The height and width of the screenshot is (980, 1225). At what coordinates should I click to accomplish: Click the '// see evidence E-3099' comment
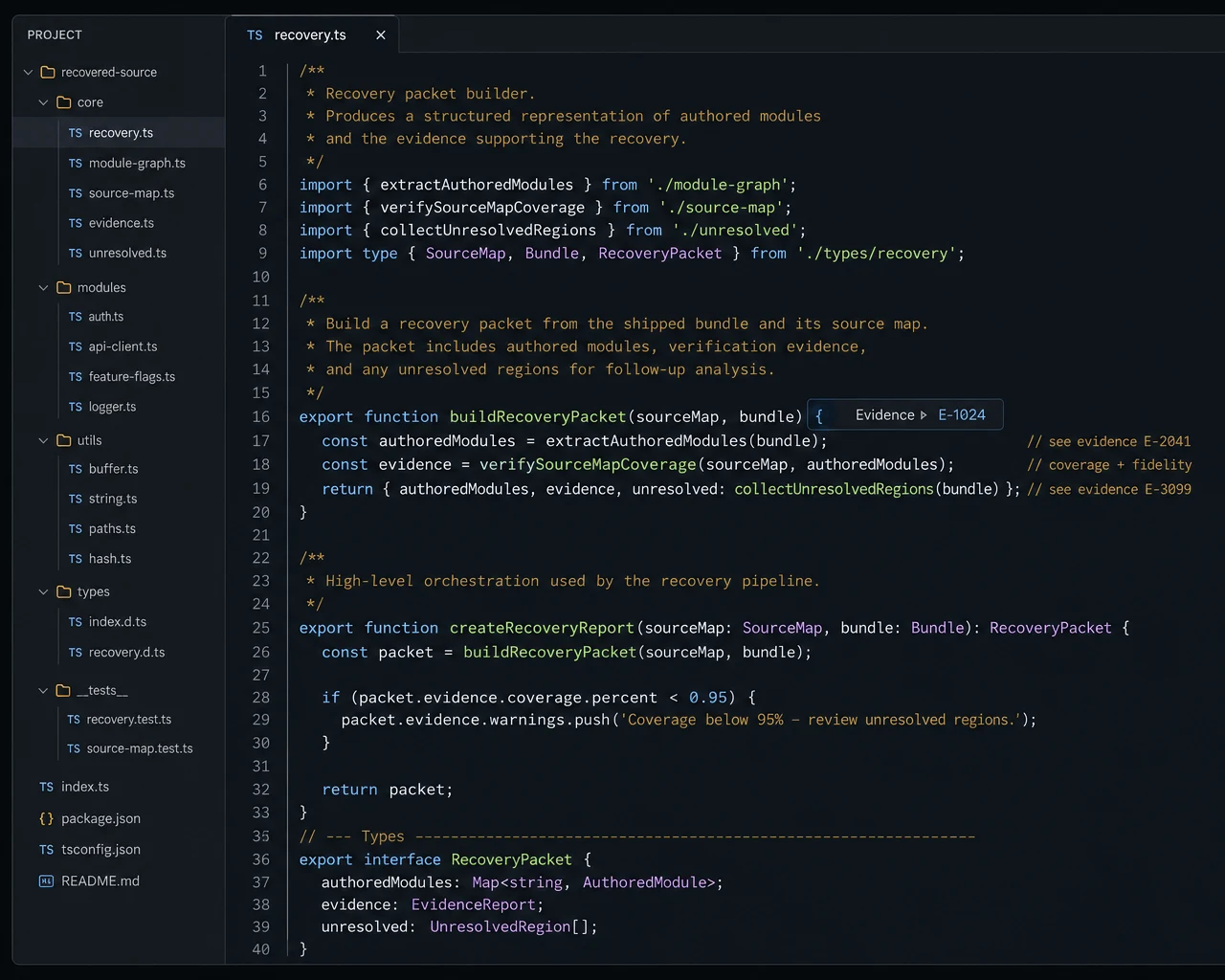pyautogui.click(x=1109, y=489)
